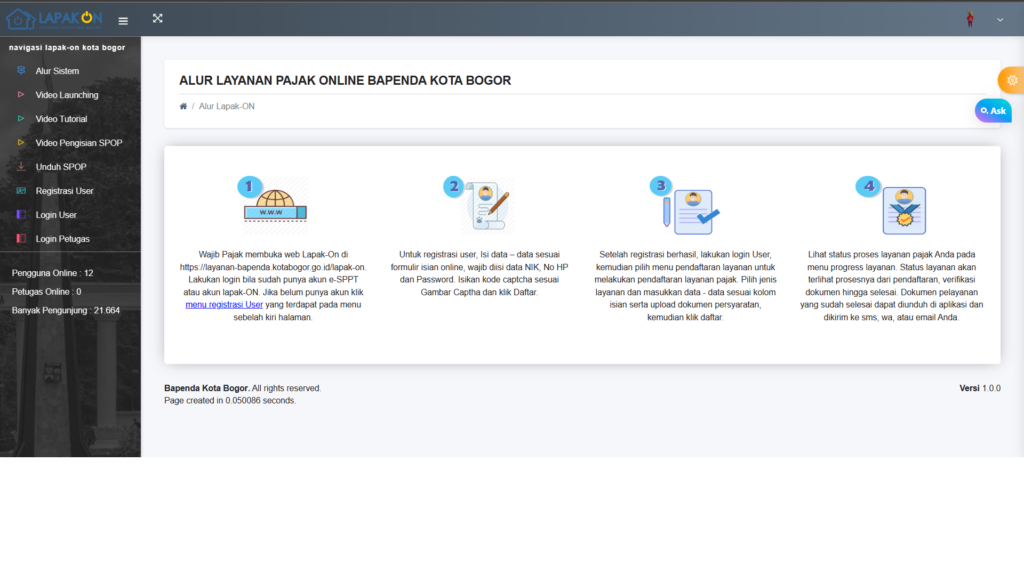Click the Petugas Online : 0 text
This screenshot has width=1024, height=575.
pyautogui.click(x=46, y=291)
